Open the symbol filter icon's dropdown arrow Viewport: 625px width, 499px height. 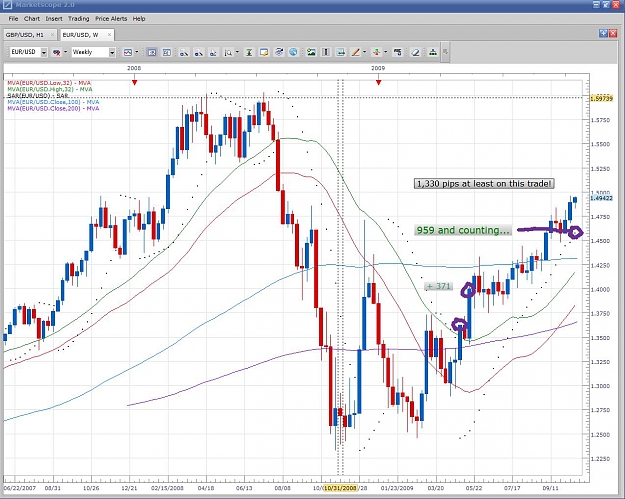[65, 52]
